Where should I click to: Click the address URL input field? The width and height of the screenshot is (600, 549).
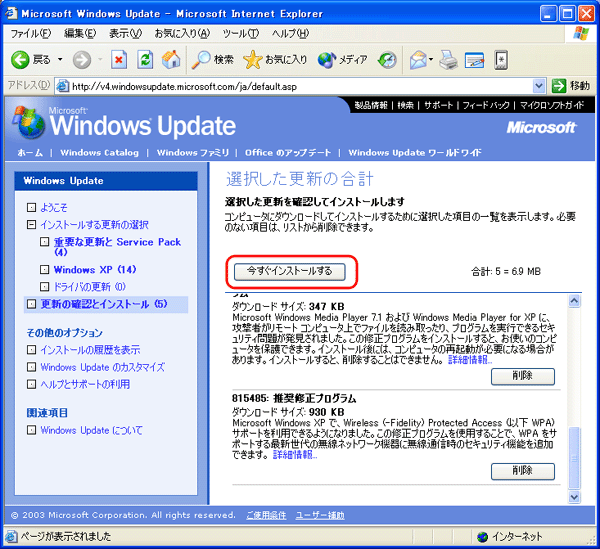[x=300, y=86]
